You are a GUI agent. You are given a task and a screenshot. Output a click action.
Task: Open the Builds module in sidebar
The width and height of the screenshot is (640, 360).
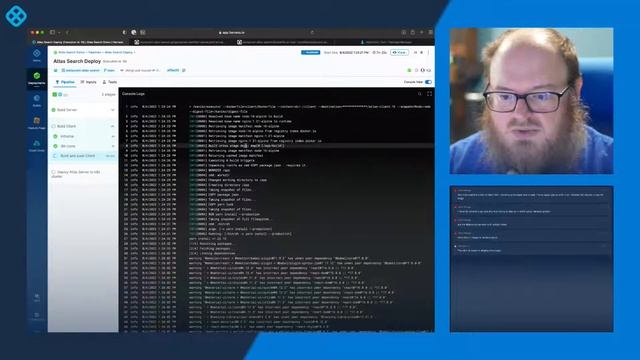[x=37, y=100]
